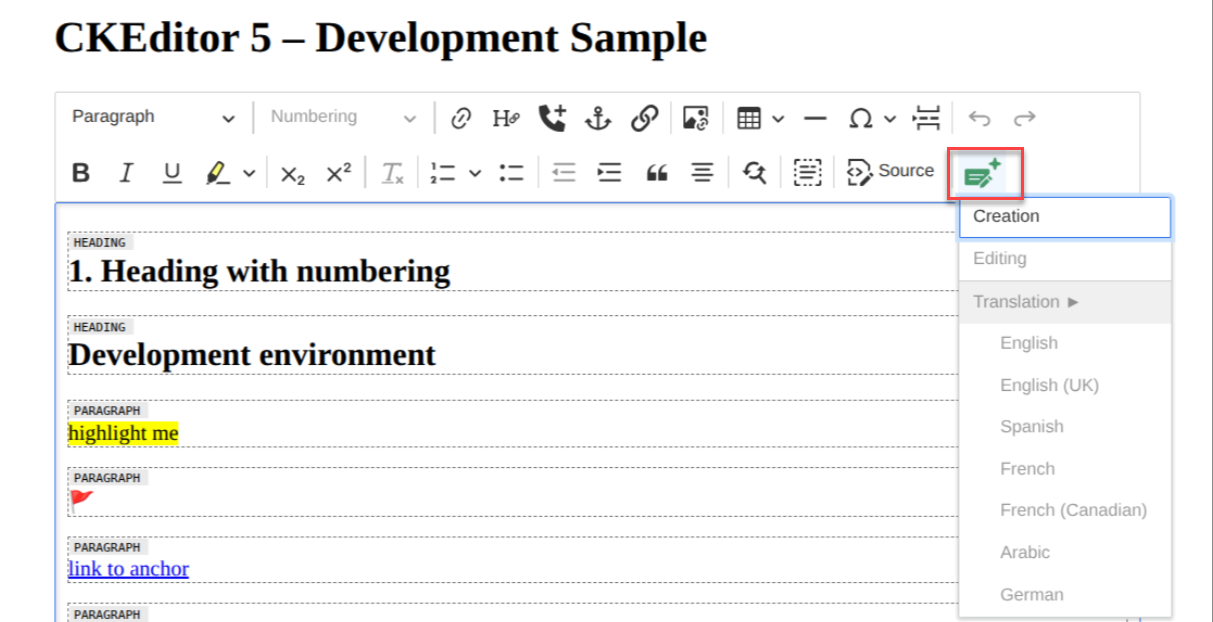
Task: Toggle italic formatting
Action: 126,173
